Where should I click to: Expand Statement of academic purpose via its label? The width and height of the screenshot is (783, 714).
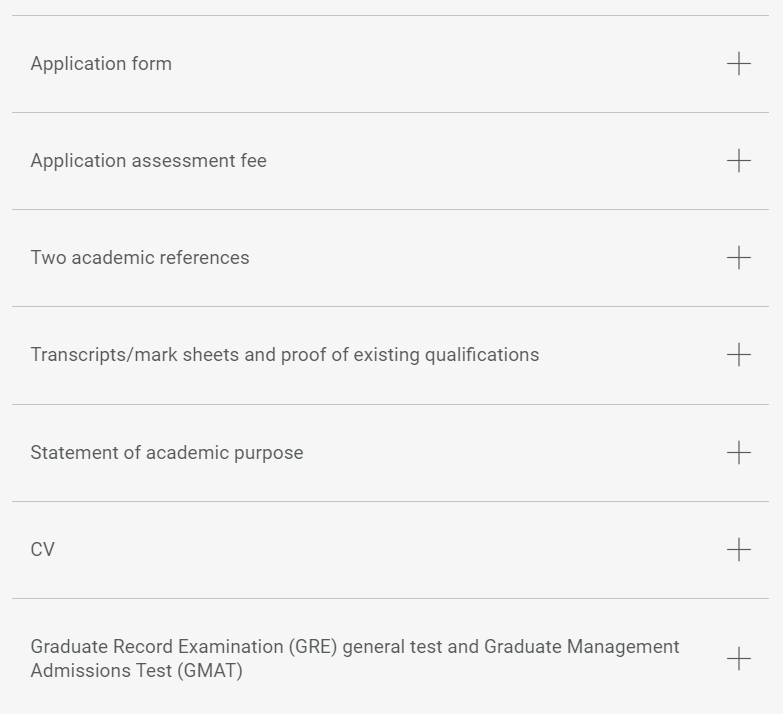(166, 453)
